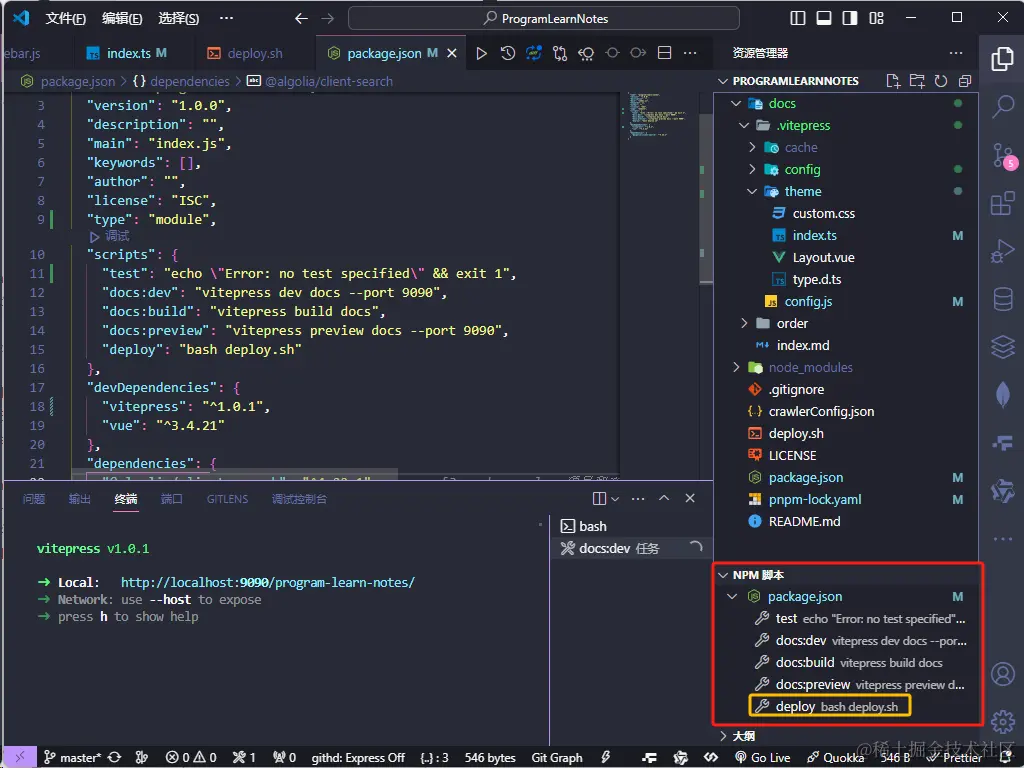Toggle githd Express Off in status bar
The height and width of the screenshot is (768, 1024).
tap(358, 758)
